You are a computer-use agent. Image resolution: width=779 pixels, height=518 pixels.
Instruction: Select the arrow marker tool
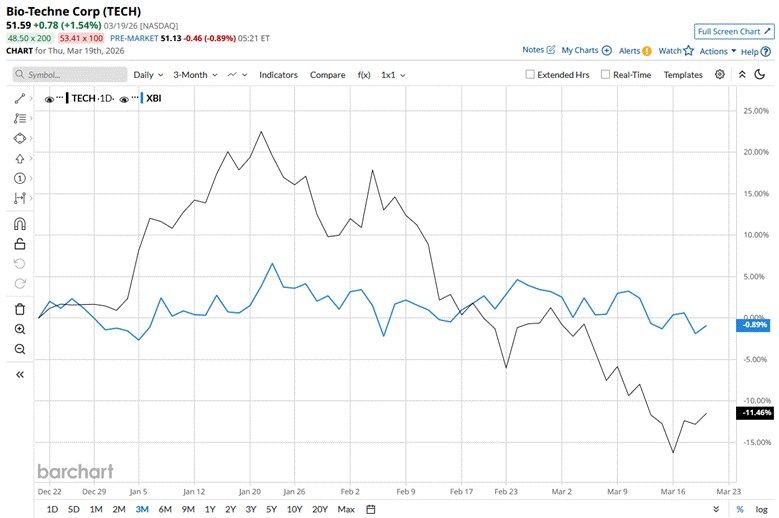tap(19, 158)
